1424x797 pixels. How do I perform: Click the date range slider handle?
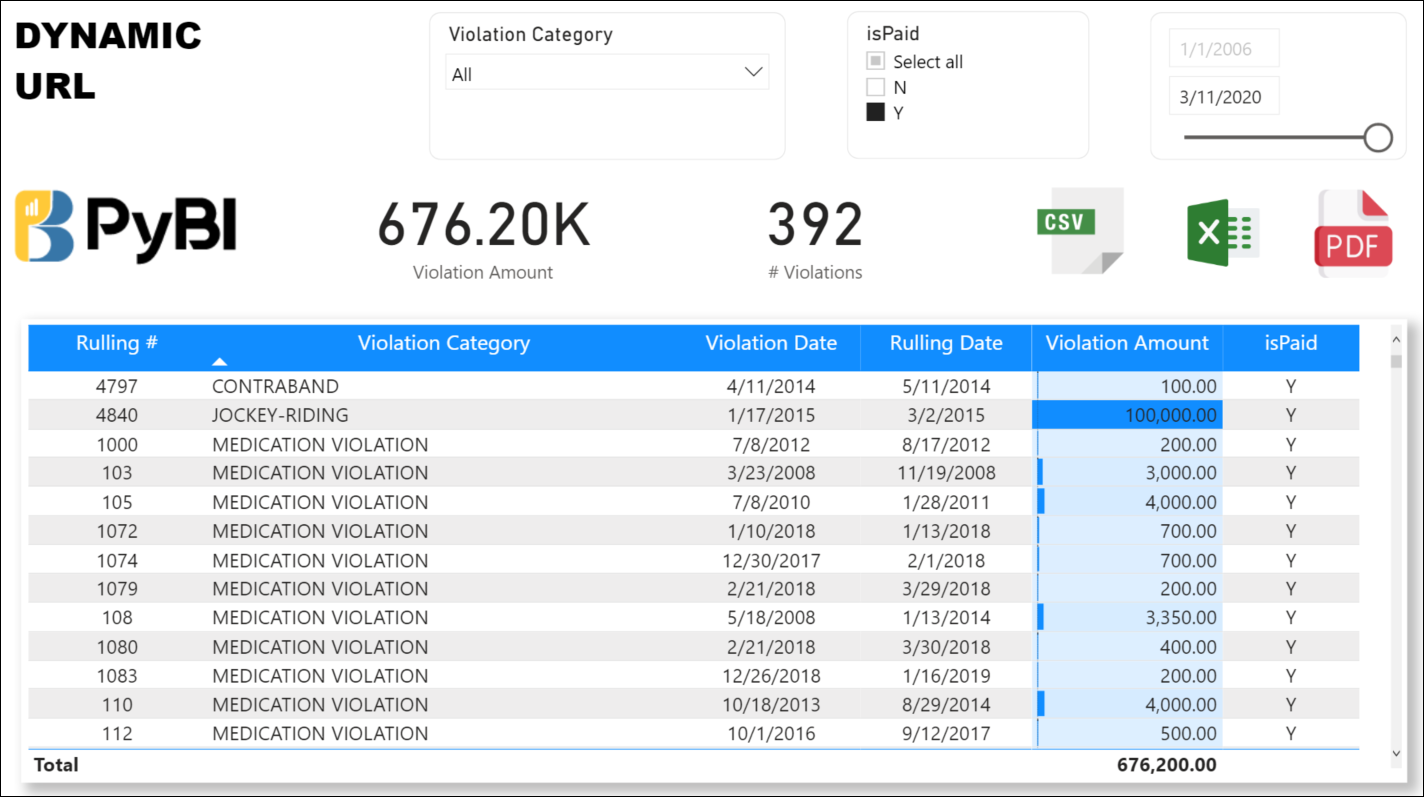click(x=1378, y=137)
